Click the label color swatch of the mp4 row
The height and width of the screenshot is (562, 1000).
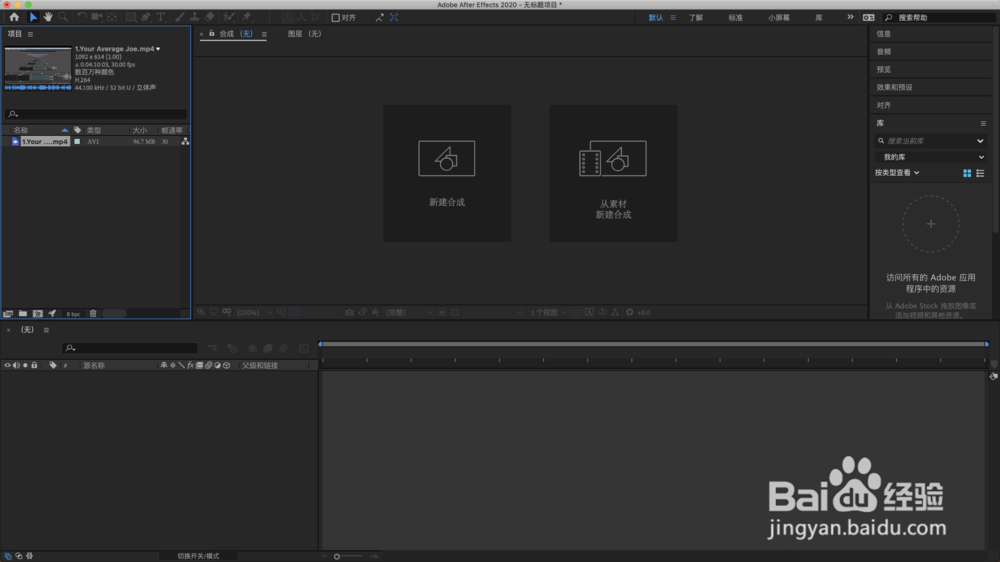tap(77, 142)
